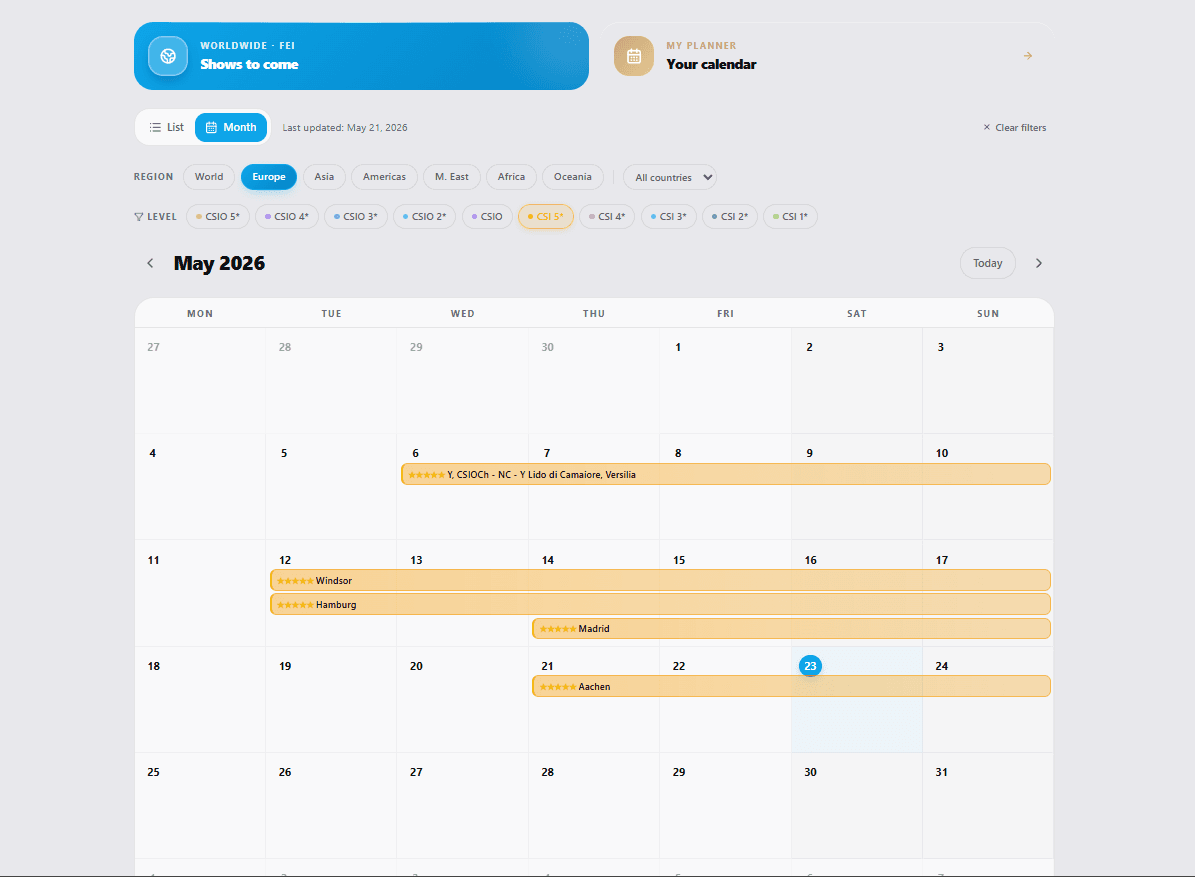The image size is (1195, 877).
Task: Open the Lido di Camaiore, Versilia event
Action: pos(726,474)
